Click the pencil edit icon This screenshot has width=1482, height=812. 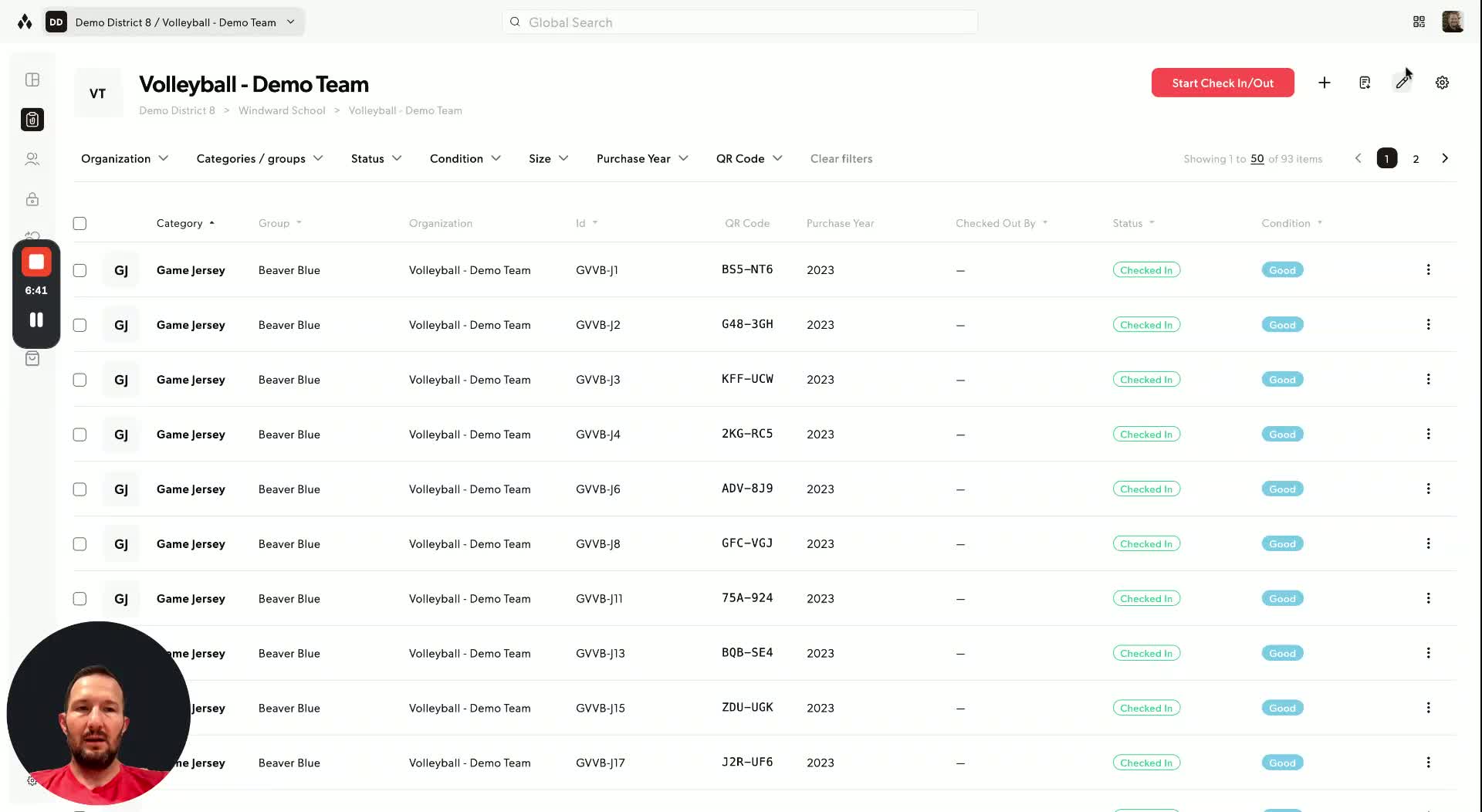click(x=1402, y=83)
